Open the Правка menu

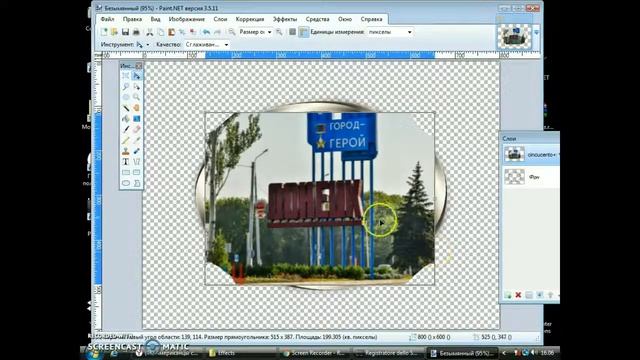[x=132, y=19]
